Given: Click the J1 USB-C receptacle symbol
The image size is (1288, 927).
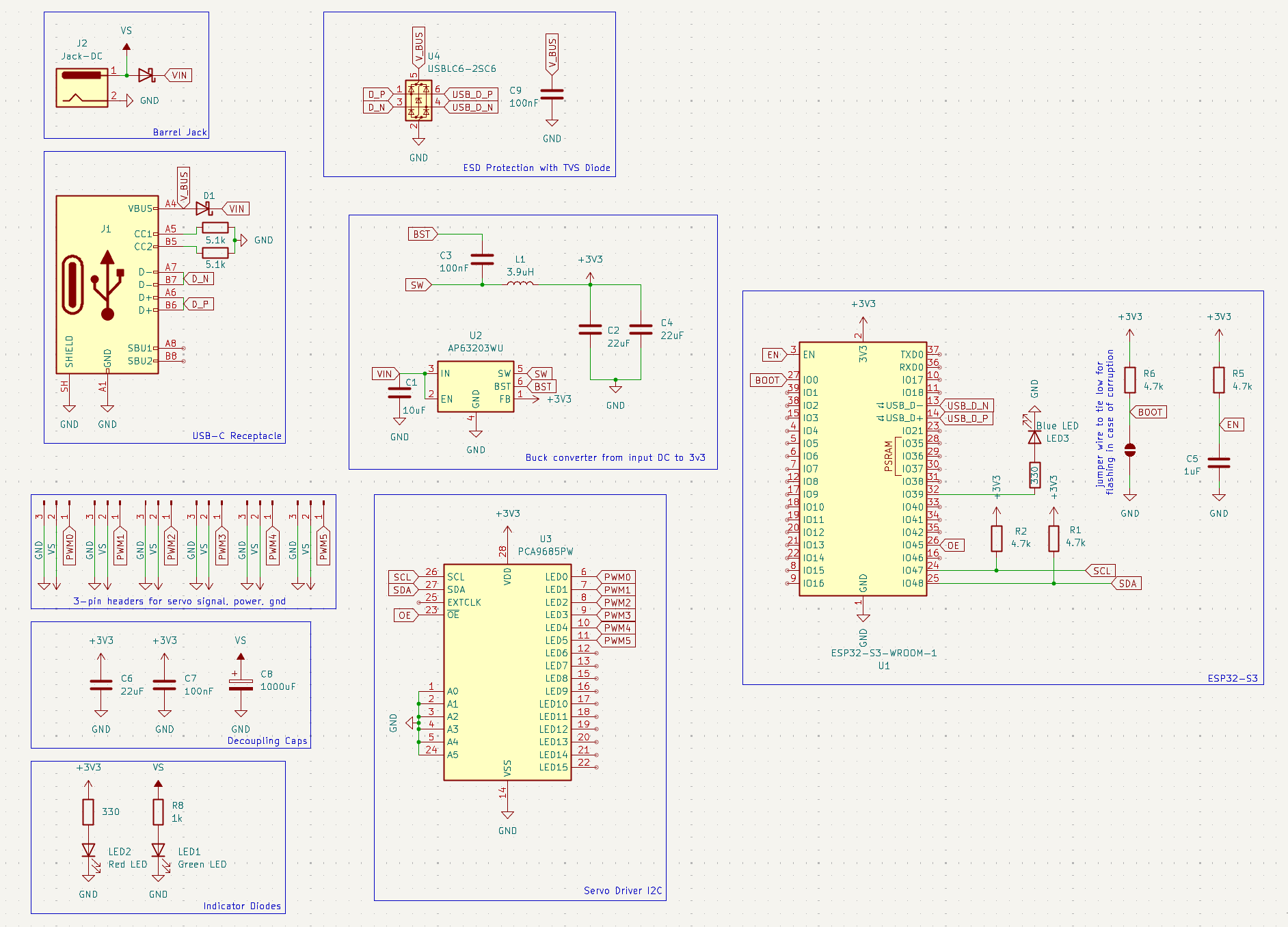Looking at the screenshot, I should [x=107, y=284].
